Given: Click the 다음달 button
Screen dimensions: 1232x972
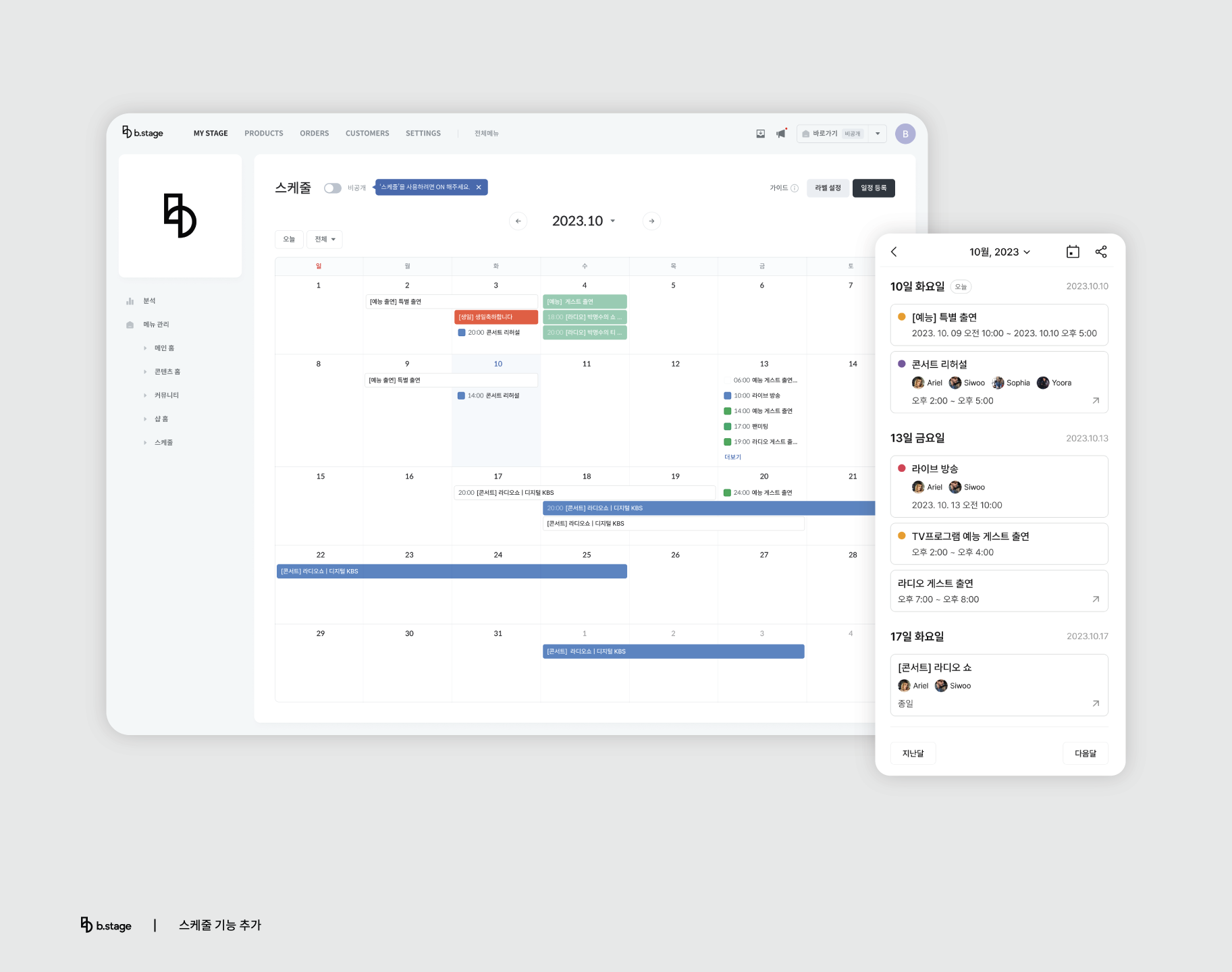Looking at the screenshot, I should (1086, 753).
